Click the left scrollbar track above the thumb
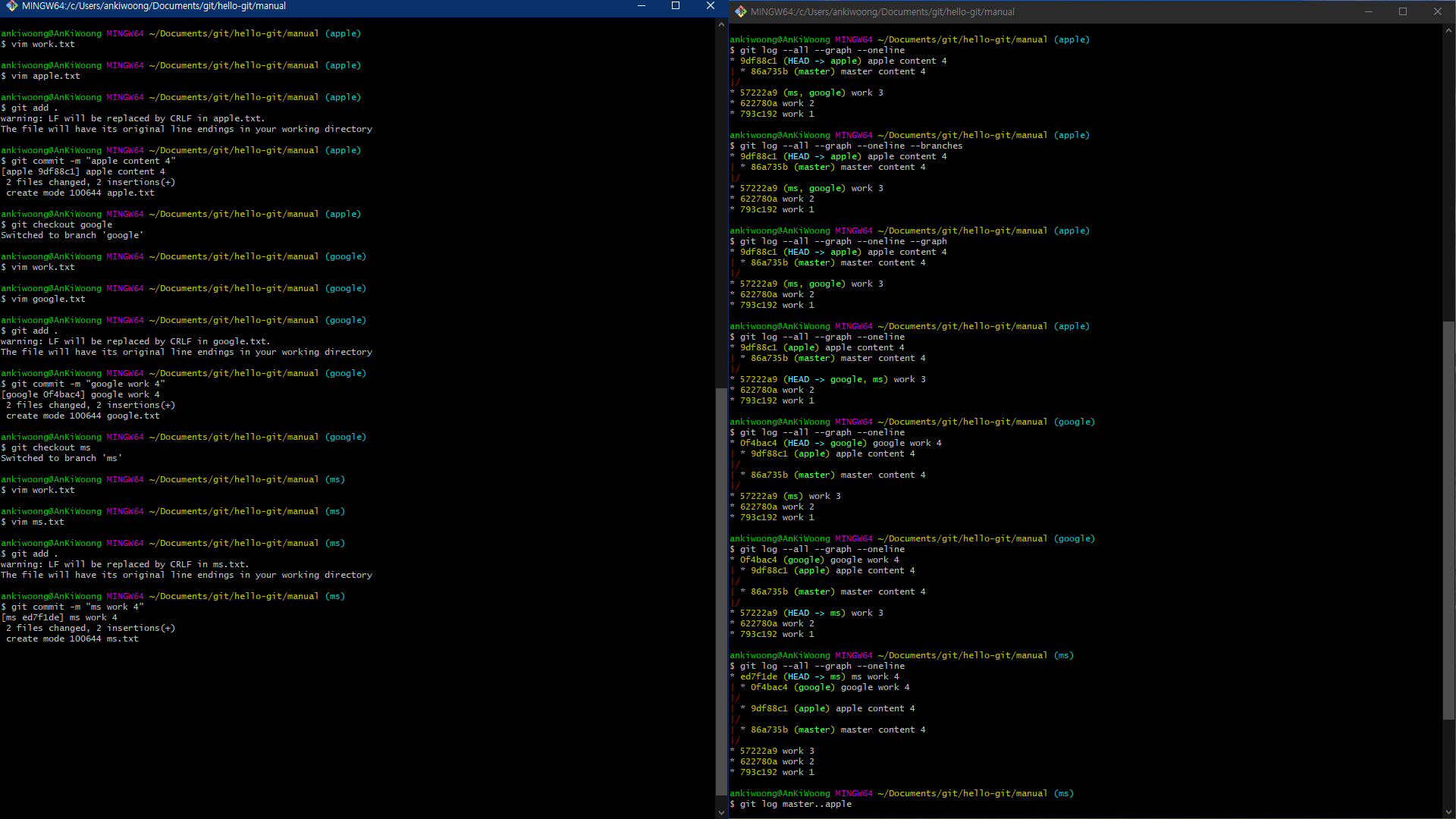Viewport: 1456px width, 819px height. tap(721, 205)
